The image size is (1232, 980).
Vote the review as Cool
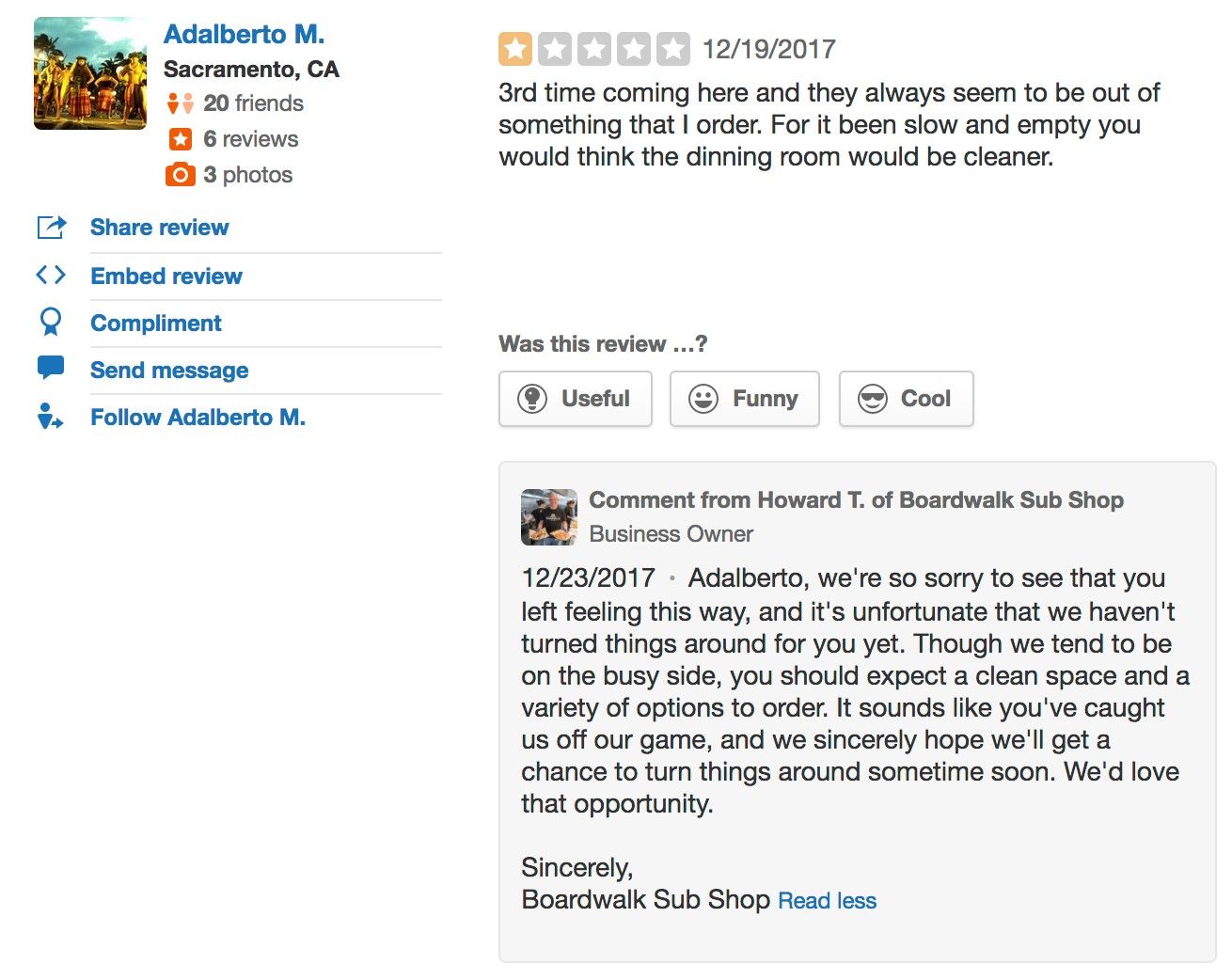click(x=906, y=399)
